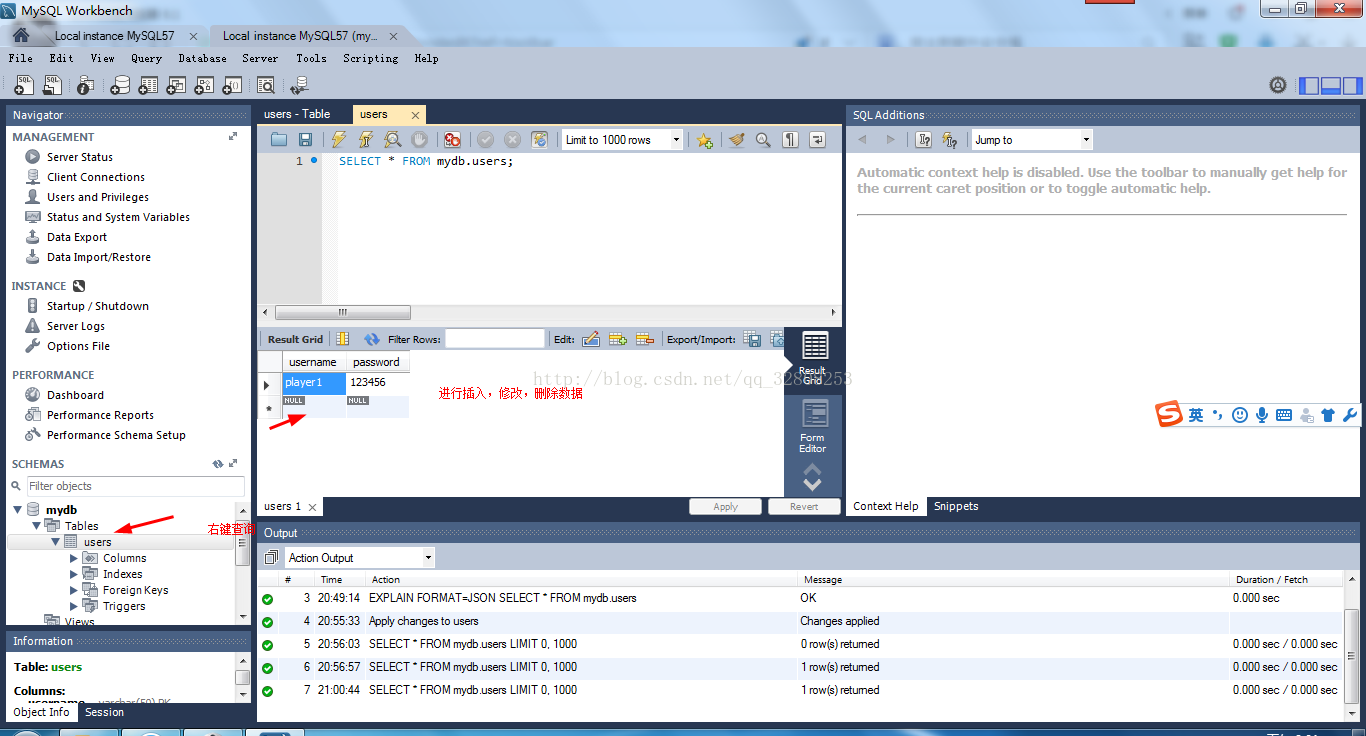Execute the SQL query with the lightning bolt icon
The image size is (1366, 736).
point(340,139)
